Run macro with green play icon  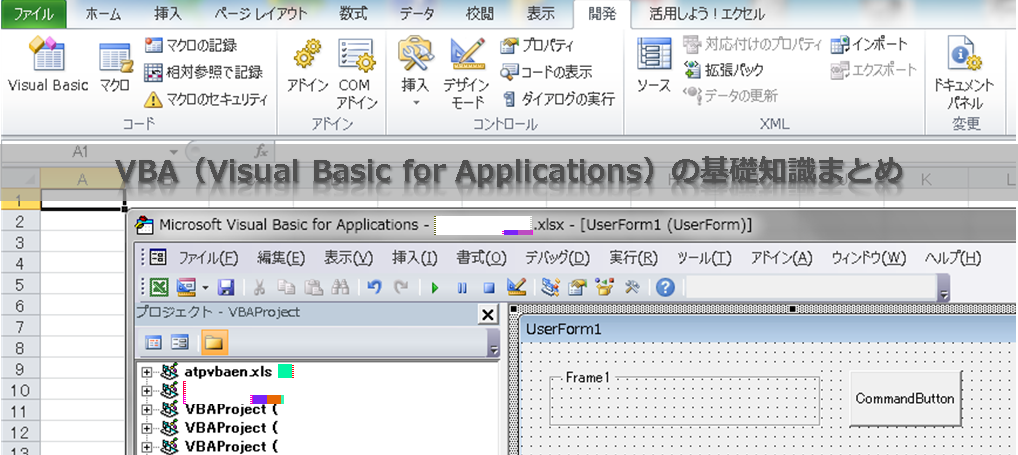[435, 288]
